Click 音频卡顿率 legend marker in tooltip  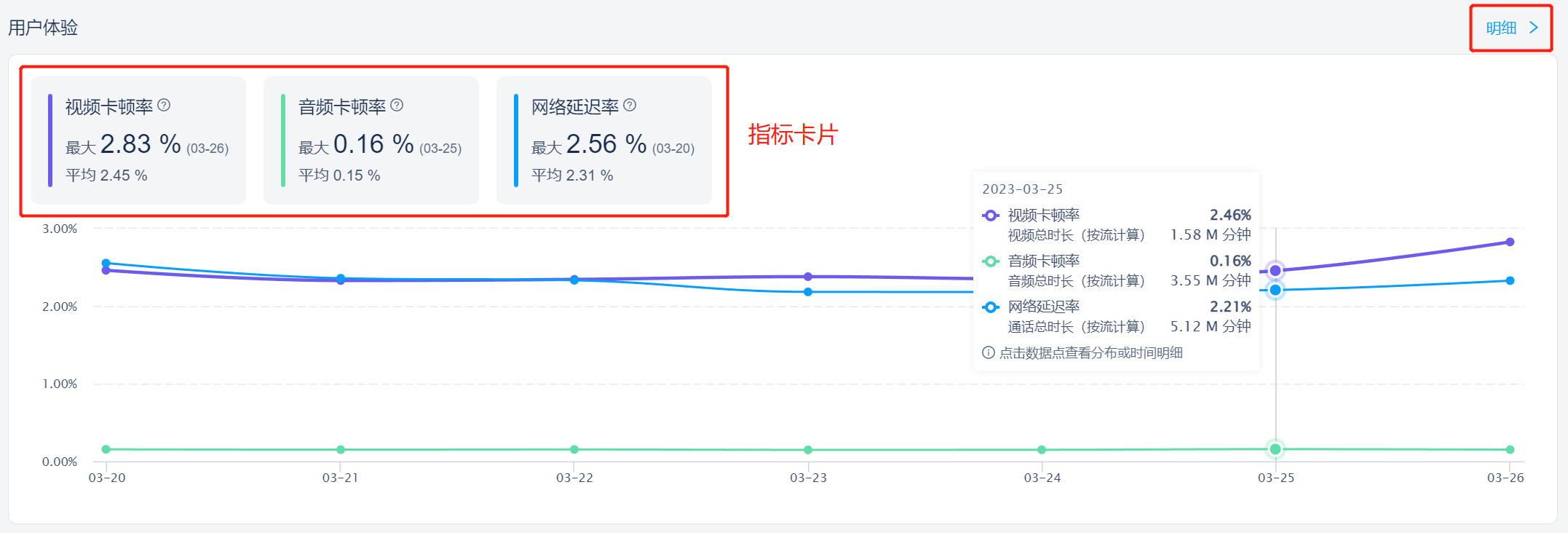click(991, 261)
